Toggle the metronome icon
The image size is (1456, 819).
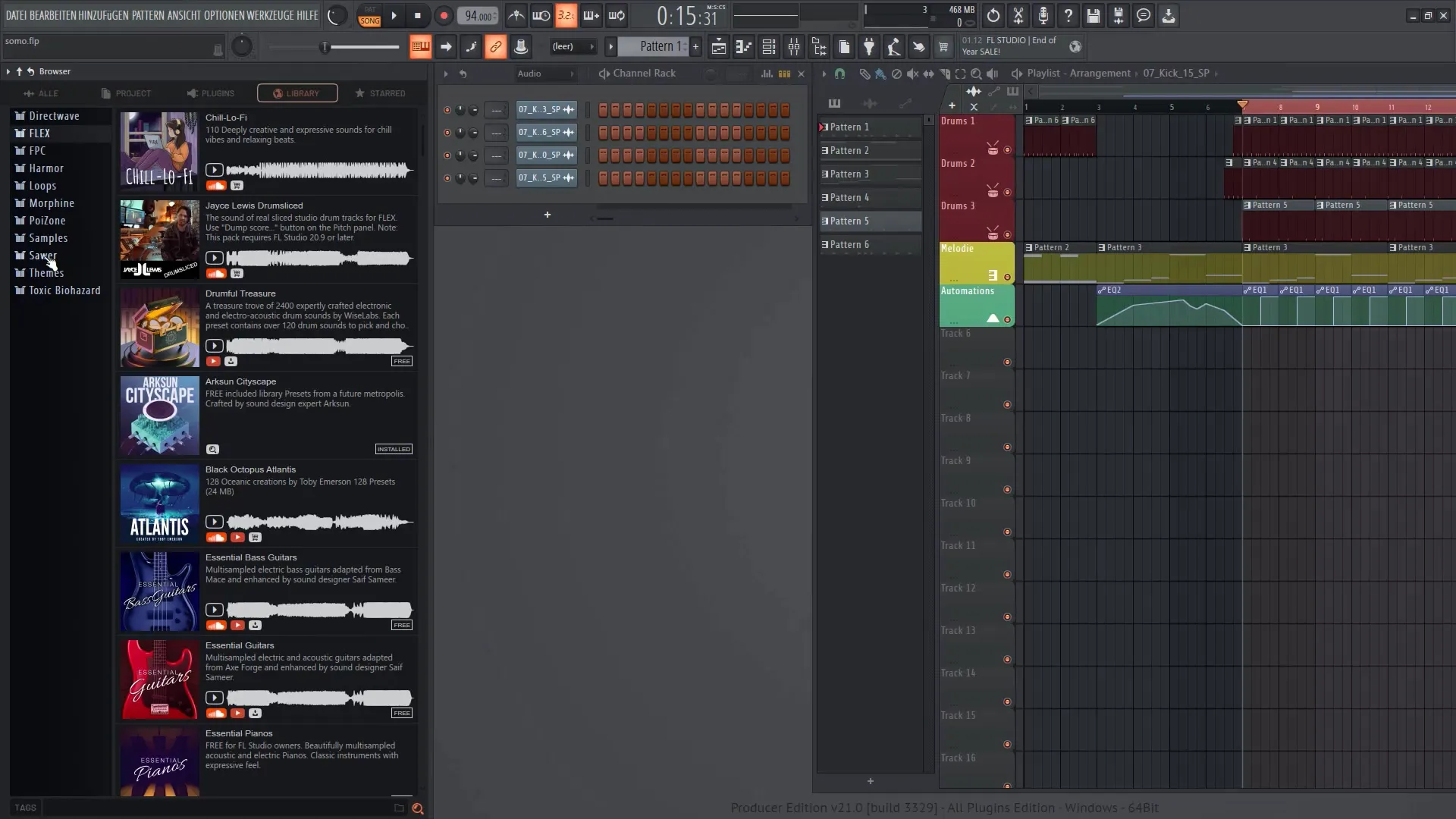pyautogui.click(x=516, y=15)
